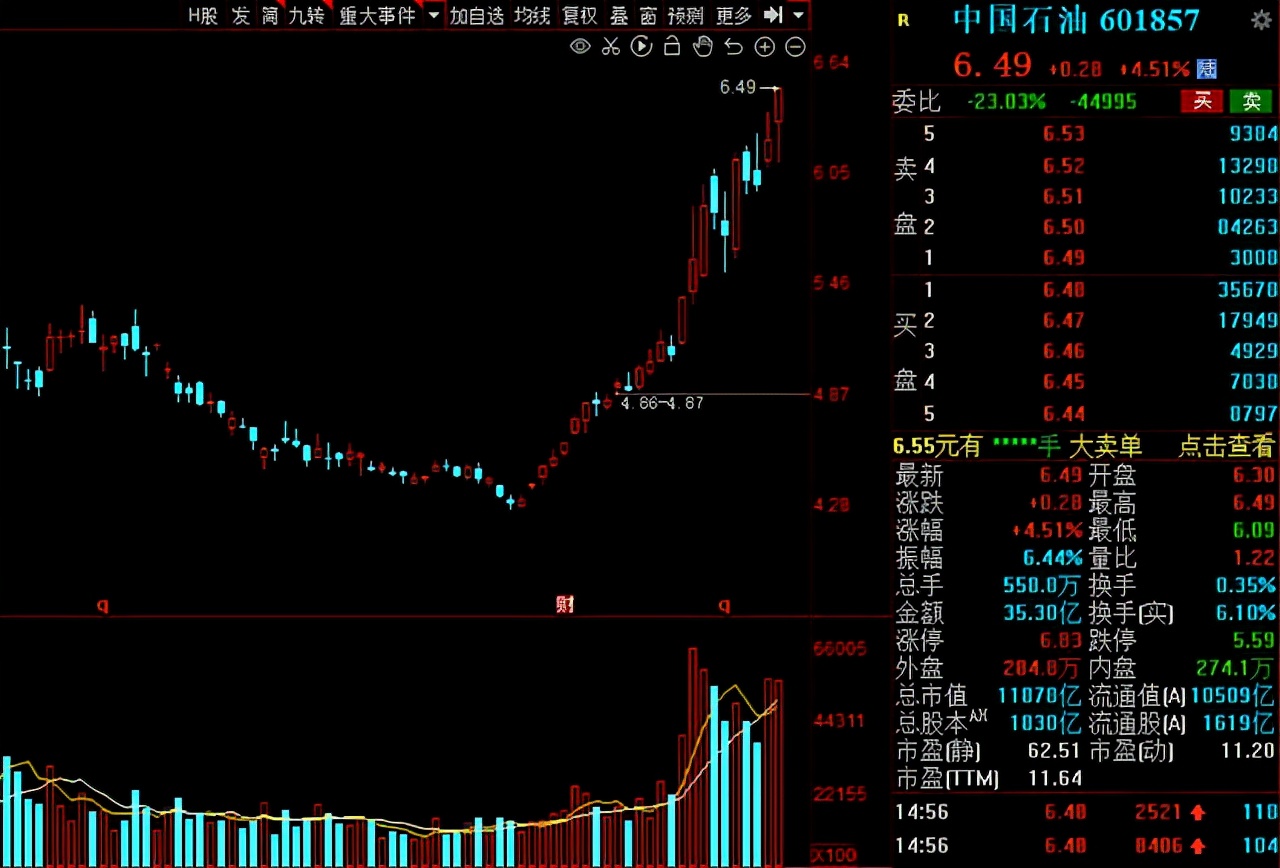Click the 振幅 value 6.44%
Image resolution: width=1280 pixels, height=868 pixels.
point(1052,558)
